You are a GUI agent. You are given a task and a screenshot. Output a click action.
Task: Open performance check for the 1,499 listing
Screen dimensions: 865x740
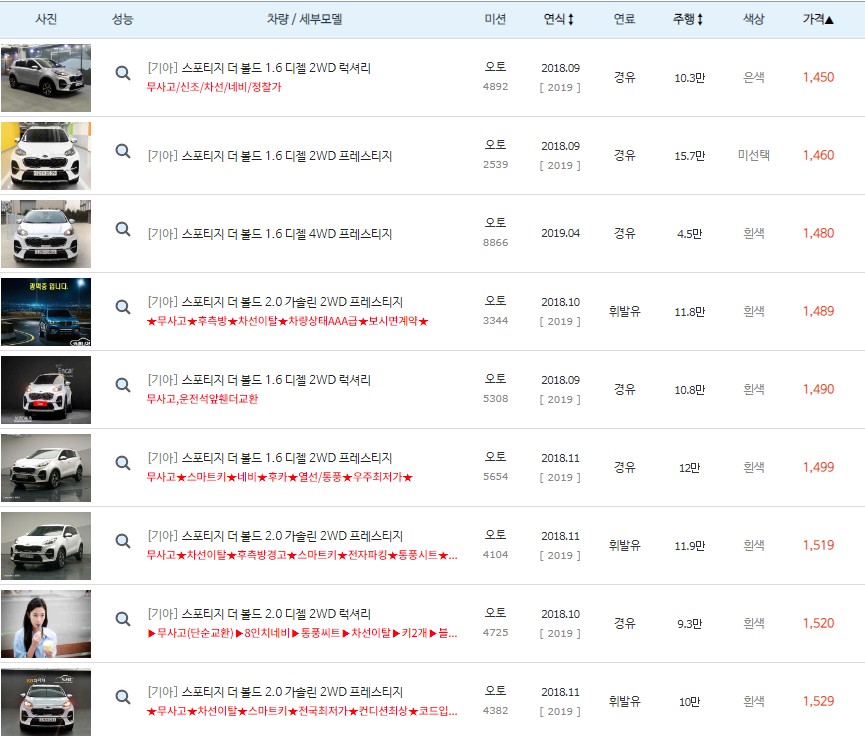coord(122,462)
